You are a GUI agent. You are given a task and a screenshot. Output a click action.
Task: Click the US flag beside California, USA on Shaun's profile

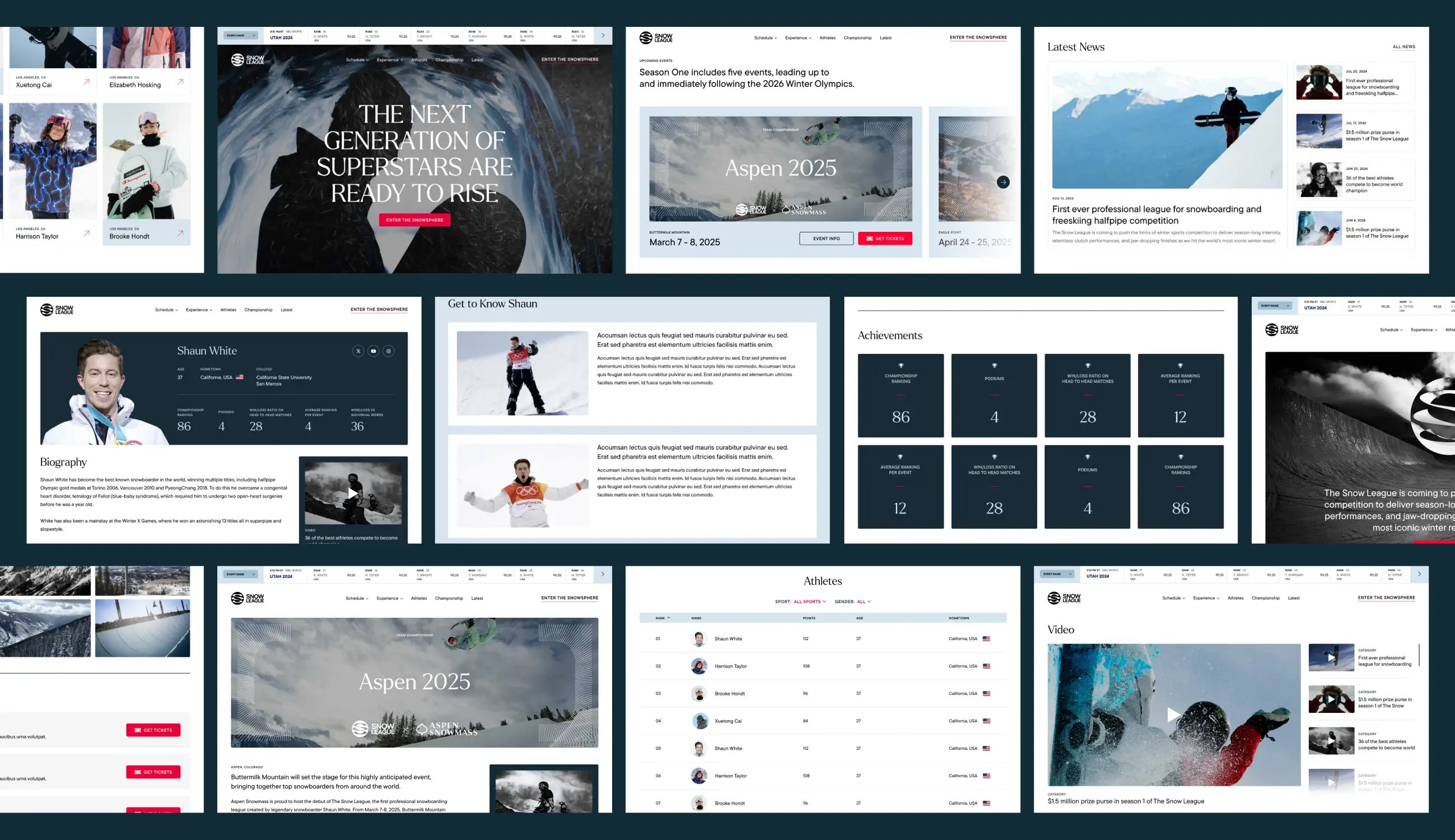click(240, 377)
